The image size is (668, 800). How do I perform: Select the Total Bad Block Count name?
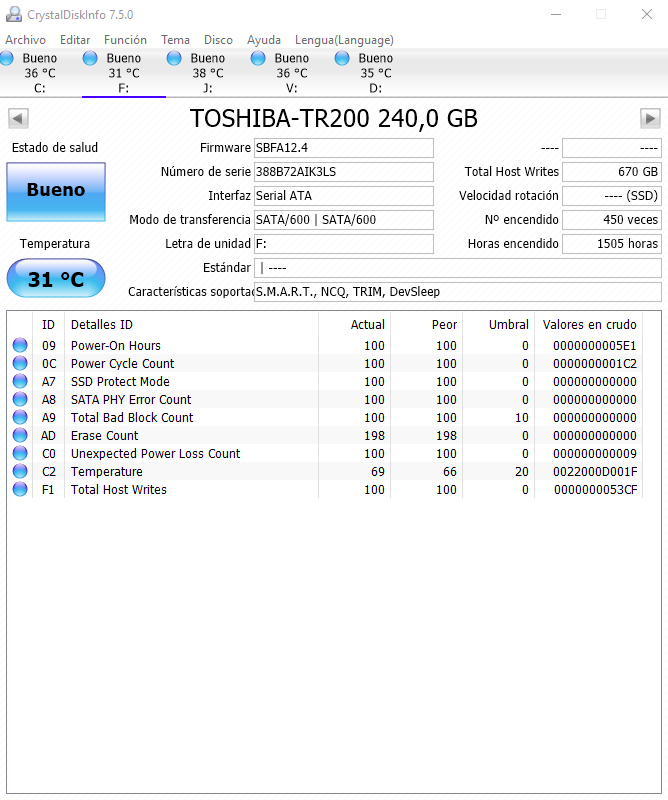pos(132,417)
